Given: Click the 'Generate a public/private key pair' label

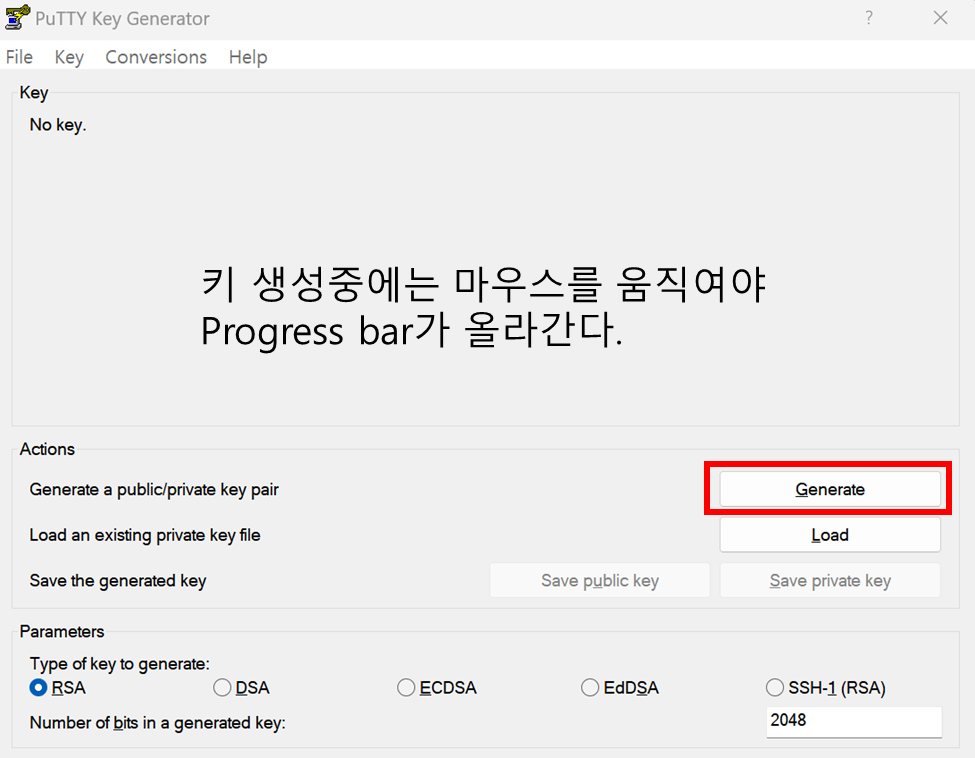Looking at the screenshot, I should (x=154, y=489).
